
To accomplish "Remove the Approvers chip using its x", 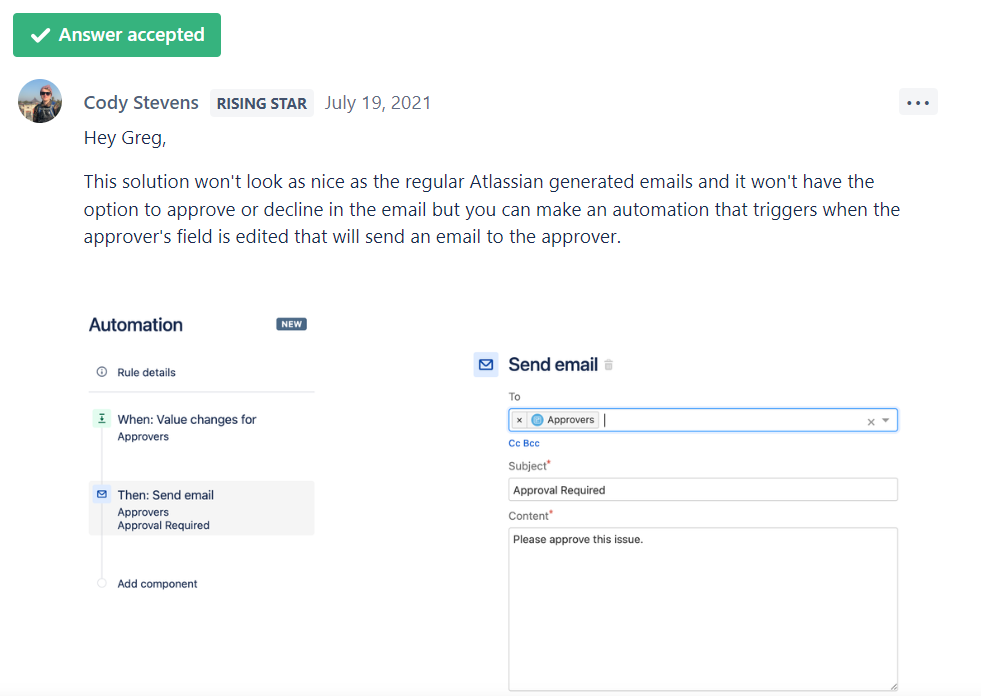I will pyautogui.click(x=519, y=418).
